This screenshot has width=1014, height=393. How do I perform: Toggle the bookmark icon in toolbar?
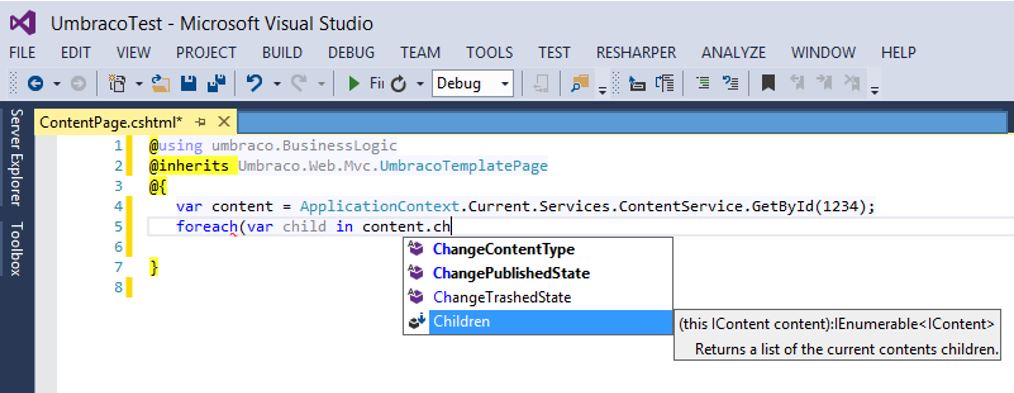point(768,83)
